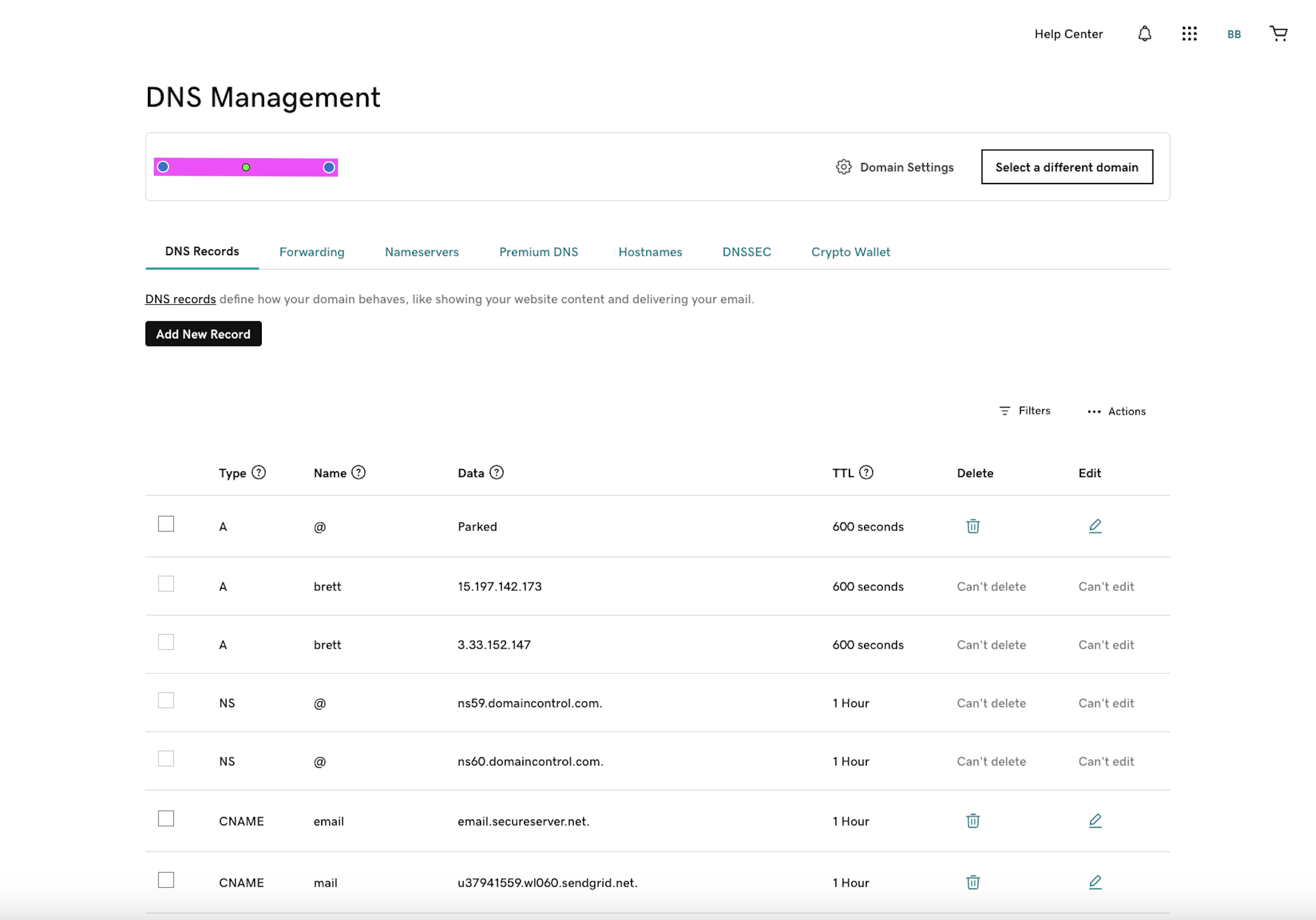The width and height of the screenshot is (1316, 920).
Task: Check the mail CNAME row checkbox
Action: point(166,879)
